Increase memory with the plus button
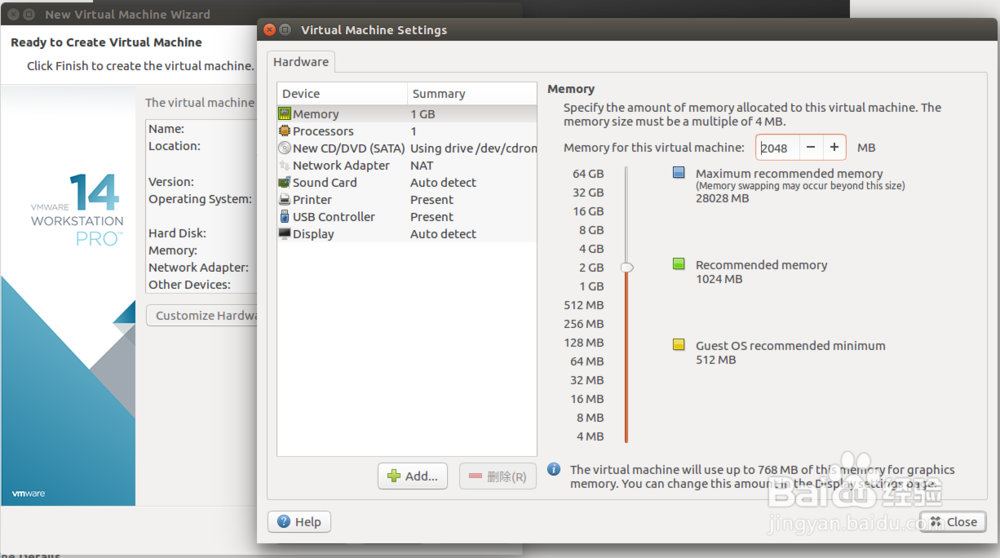This screenshot has height=558, width=1000. point(834,147)
